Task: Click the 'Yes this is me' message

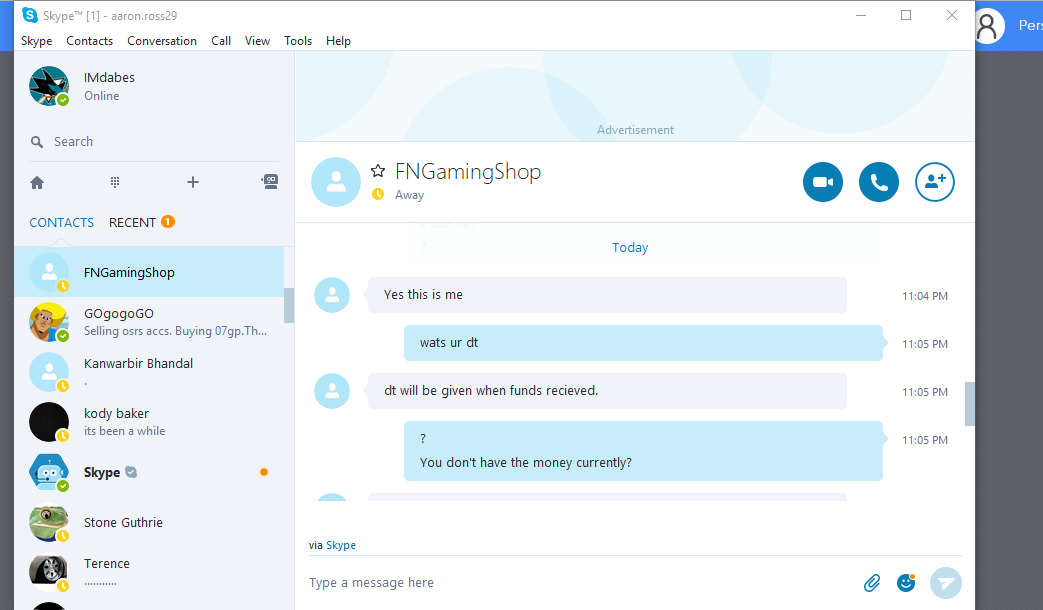Action: [607, 295]
